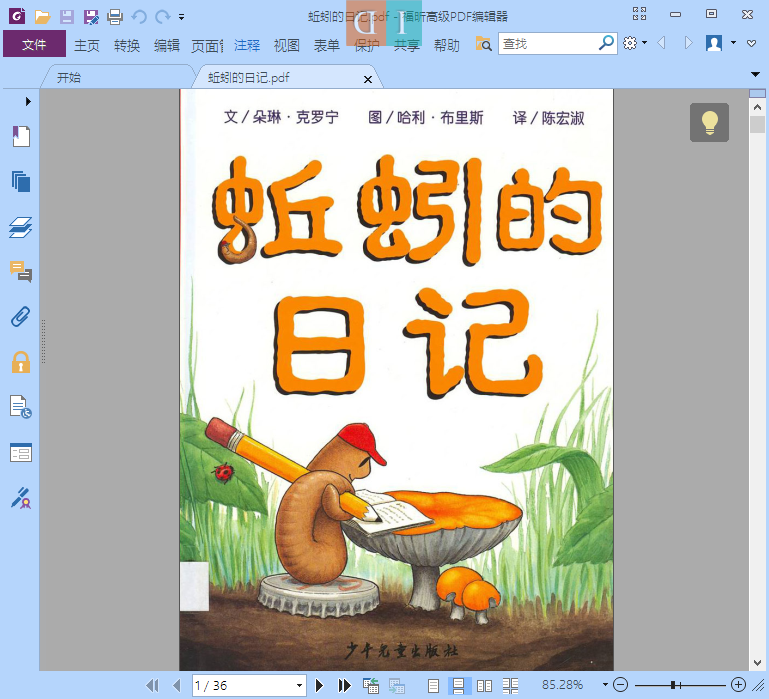Click the Redo arrow
Image resolution: width=769 pixels, height=699 pixels.
tap(162, 17)
